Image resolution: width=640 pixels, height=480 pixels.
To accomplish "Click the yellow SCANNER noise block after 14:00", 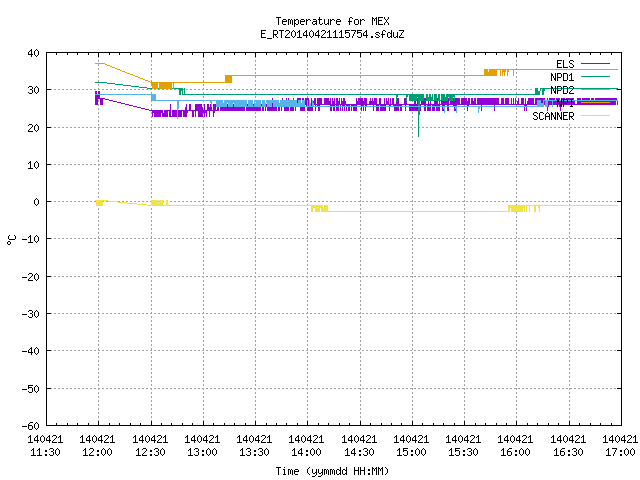I will pyautogui.click(x=319, y=209).
